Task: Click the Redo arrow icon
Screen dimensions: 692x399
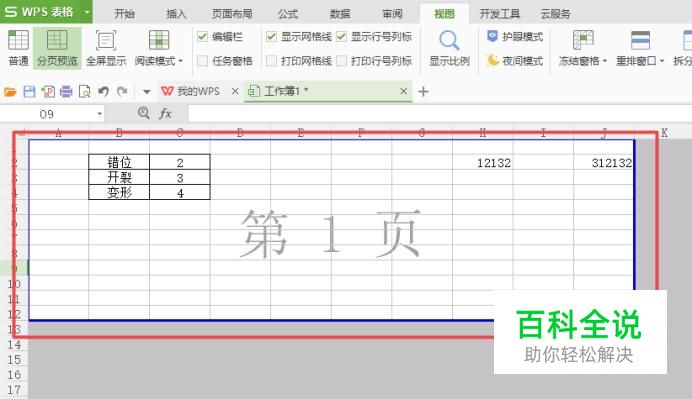Action: (x=122, y=91)
